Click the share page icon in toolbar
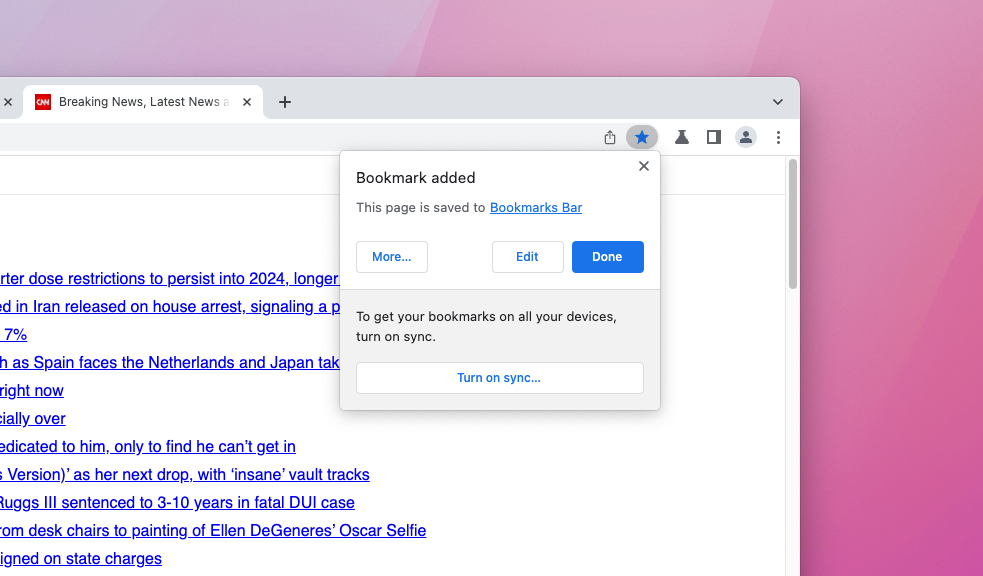The height and width of the screenshot is (576, 983). point(609,137)
